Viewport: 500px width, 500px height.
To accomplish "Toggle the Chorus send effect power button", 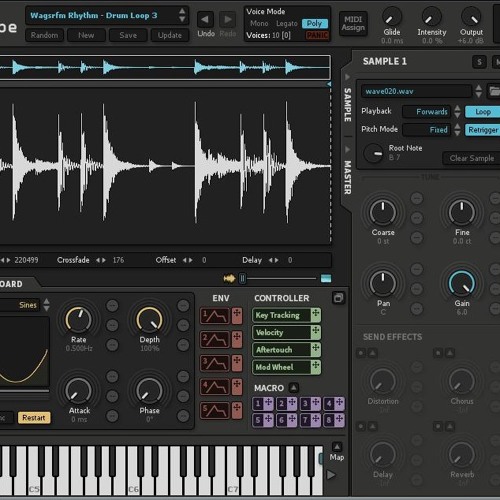I will 438,353.
